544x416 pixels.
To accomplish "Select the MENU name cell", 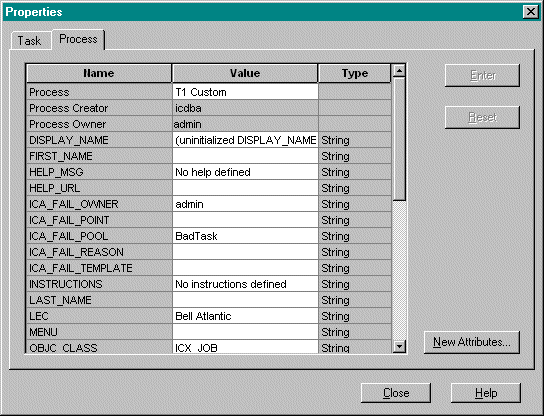I will tap(99, 332).
